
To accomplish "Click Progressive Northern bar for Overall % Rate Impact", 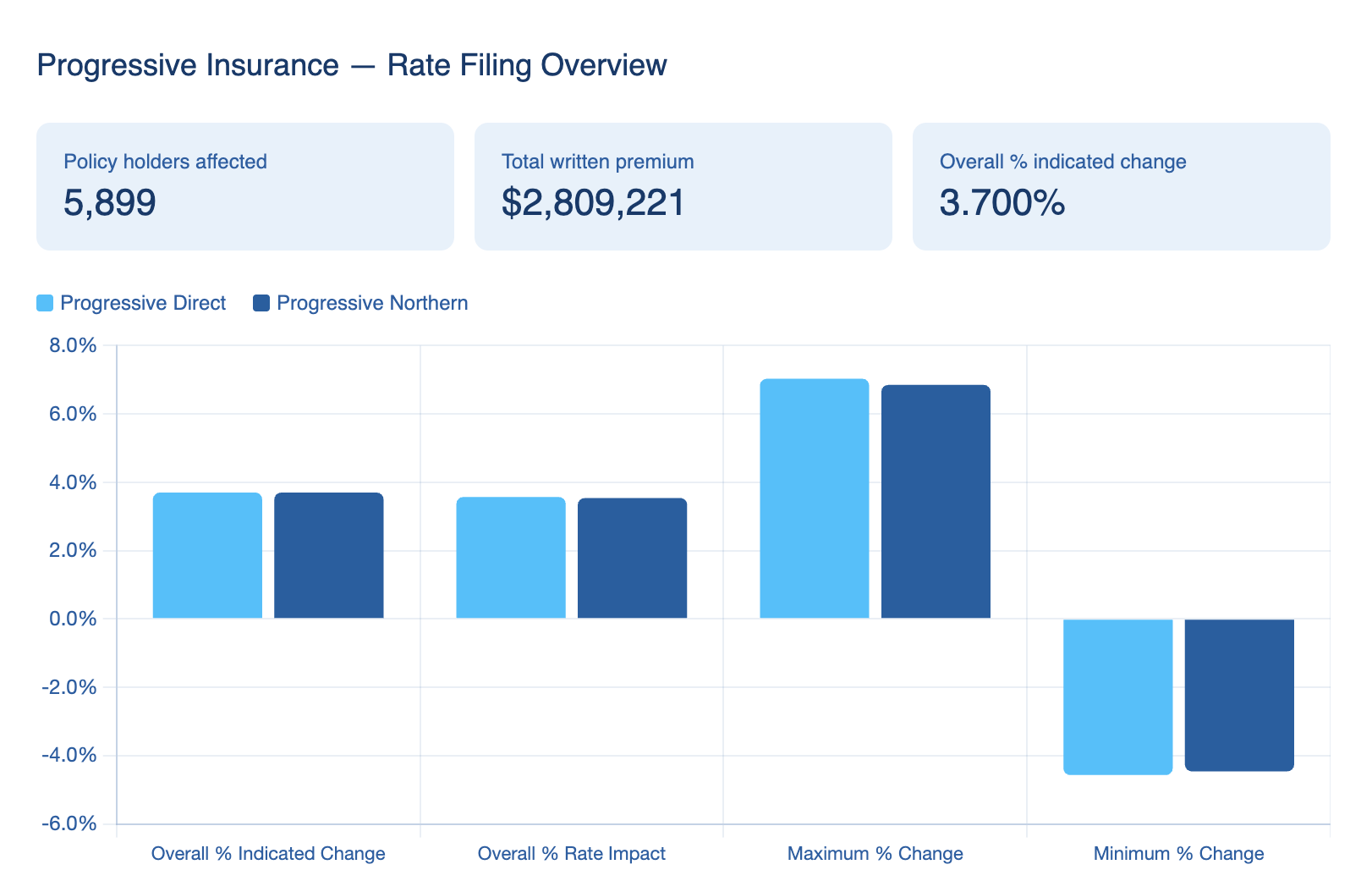I will tap(632, 559).
